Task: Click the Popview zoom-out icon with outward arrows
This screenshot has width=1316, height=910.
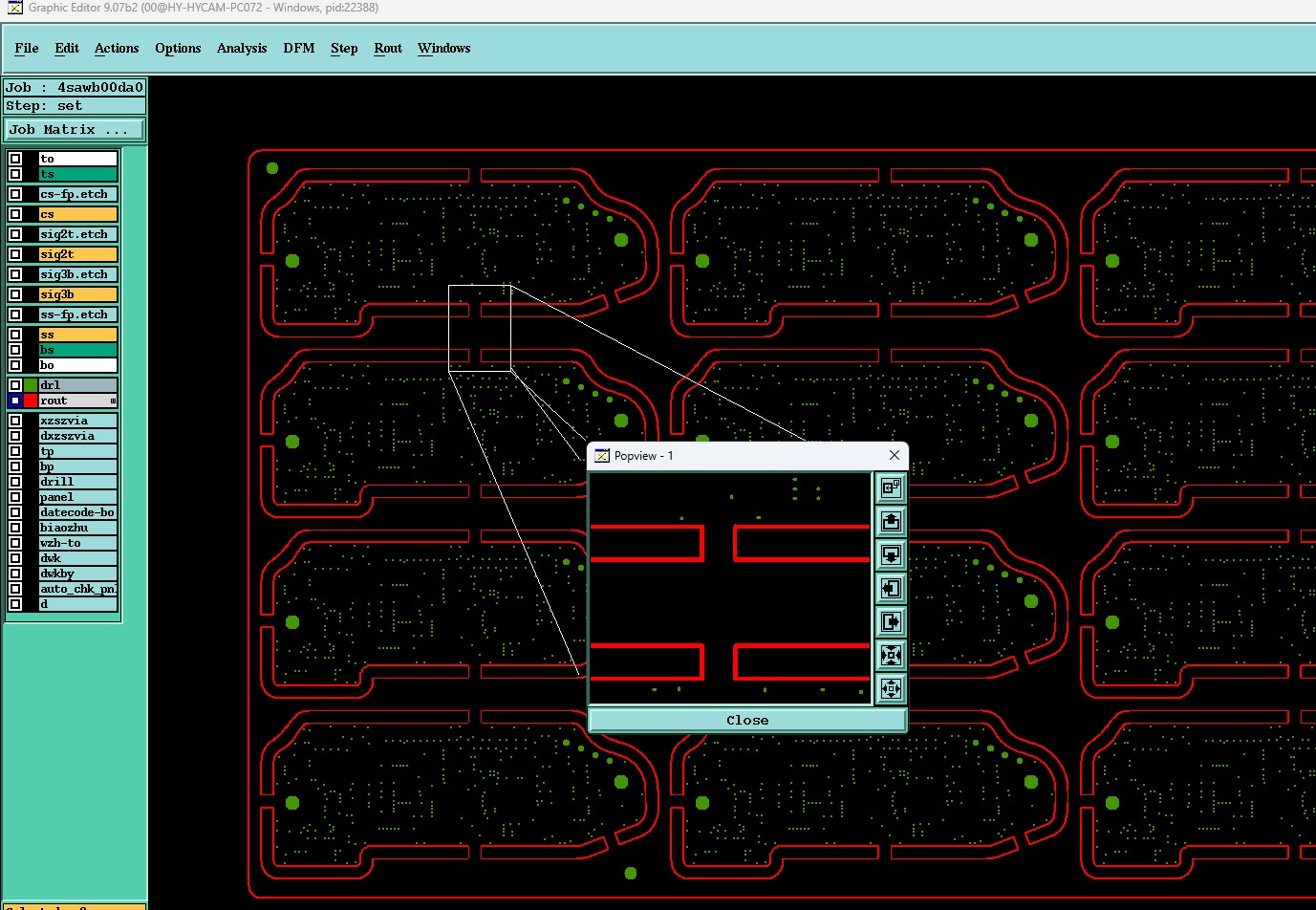Action: pyautogui.click(x=891, y=688)
